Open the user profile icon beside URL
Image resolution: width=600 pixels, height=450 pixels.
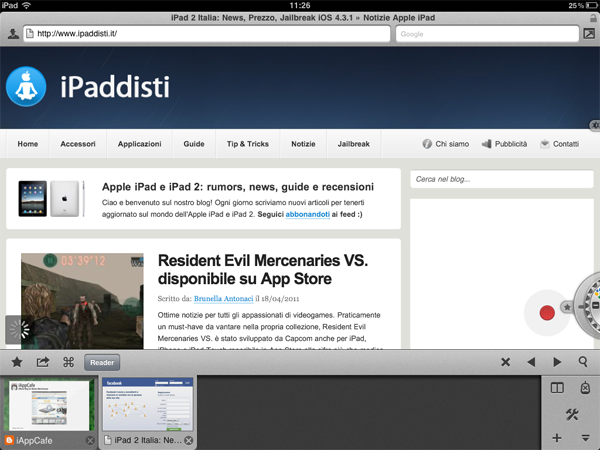coord(12,34)
